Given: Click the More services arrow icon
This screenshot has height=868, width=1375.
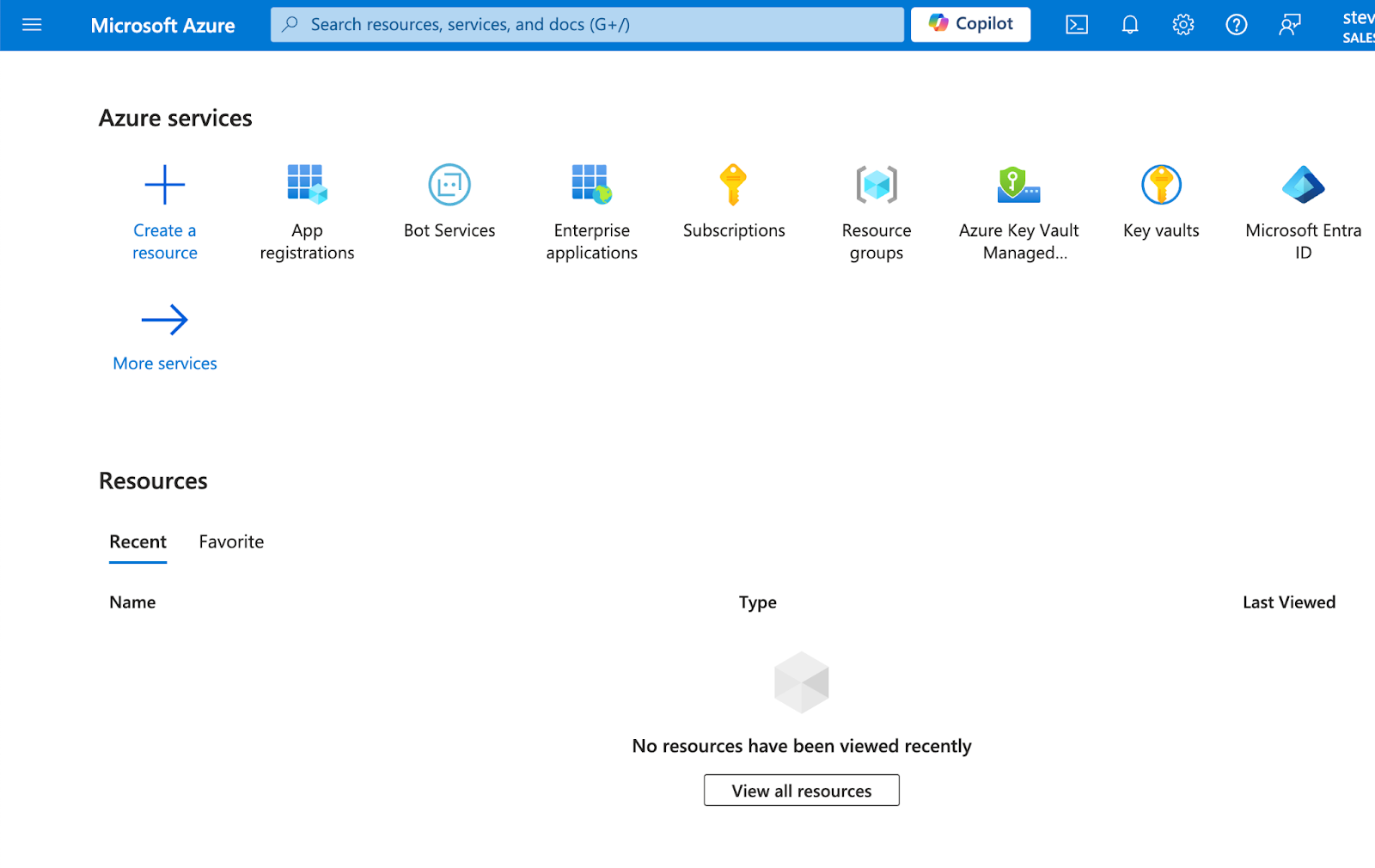Looking at the screenshot, I should click(165, 320).
